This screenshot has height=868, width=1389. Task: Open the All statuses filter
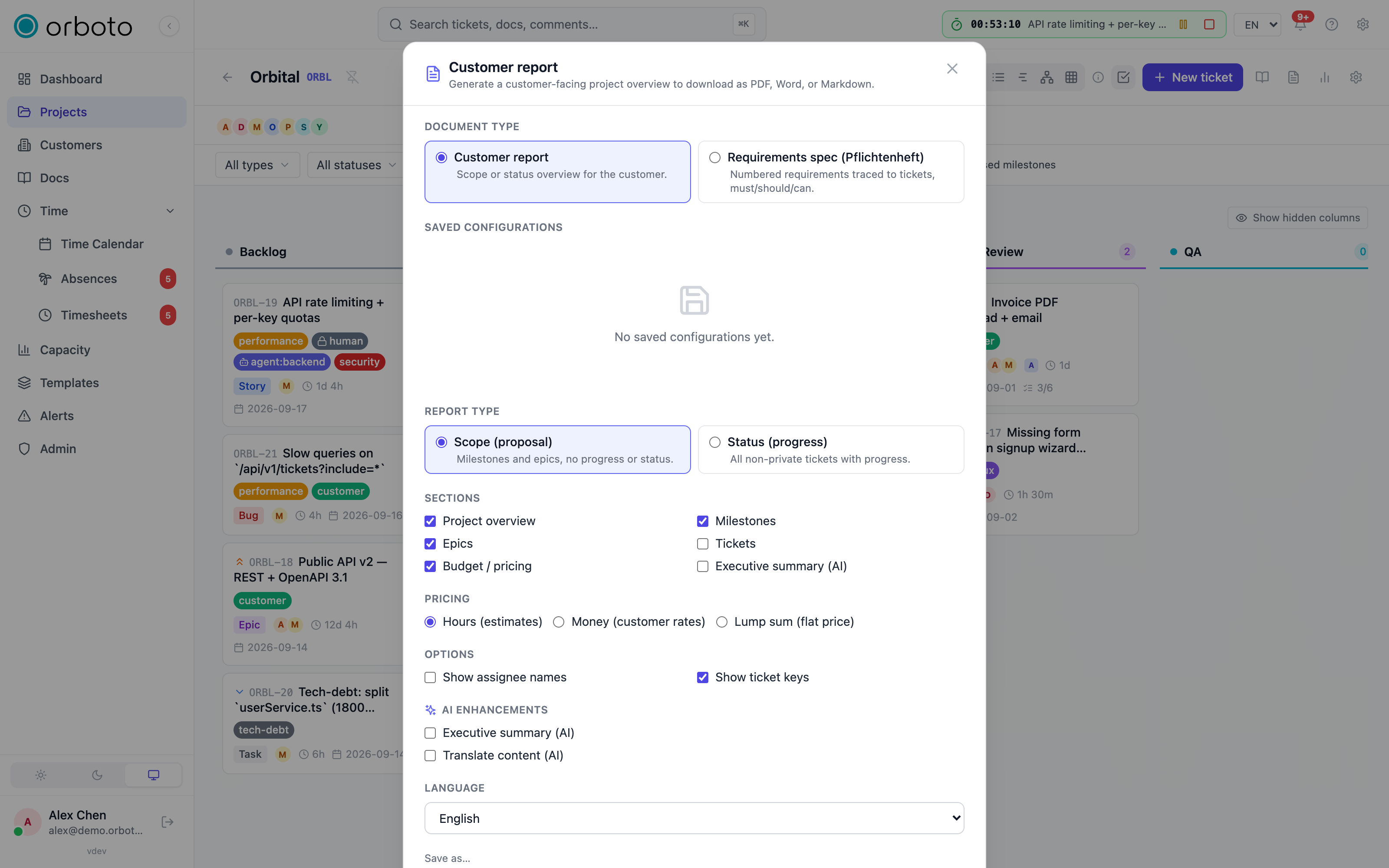[x=355, y=165]
